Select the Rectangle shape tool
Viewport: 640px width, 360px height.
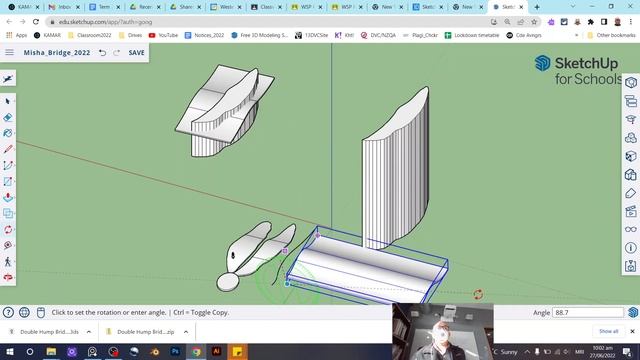8,181
